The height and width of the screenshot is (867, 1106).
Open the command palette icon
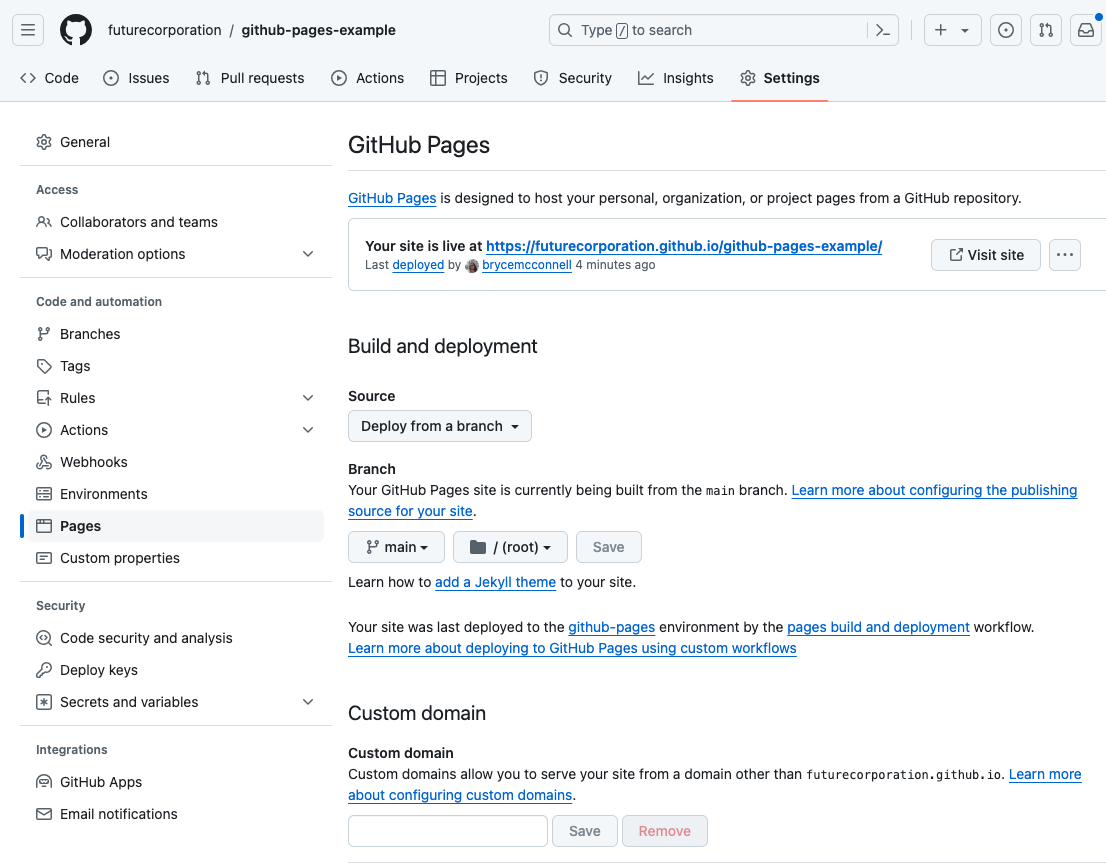882,30
